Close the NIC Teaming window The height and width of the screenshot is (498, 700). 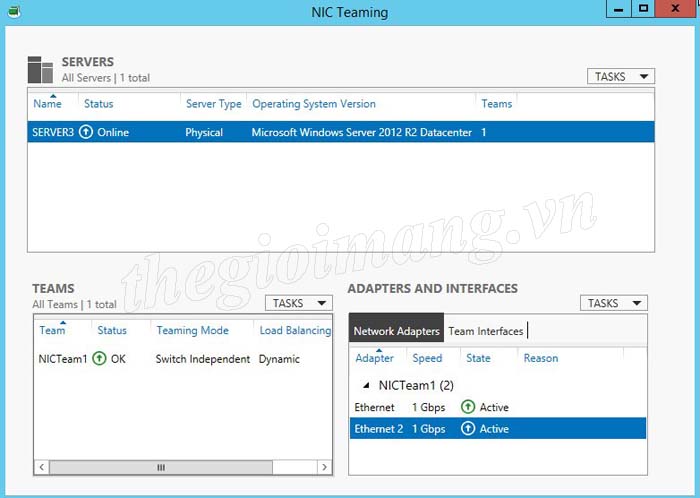(x=675, y=9)
